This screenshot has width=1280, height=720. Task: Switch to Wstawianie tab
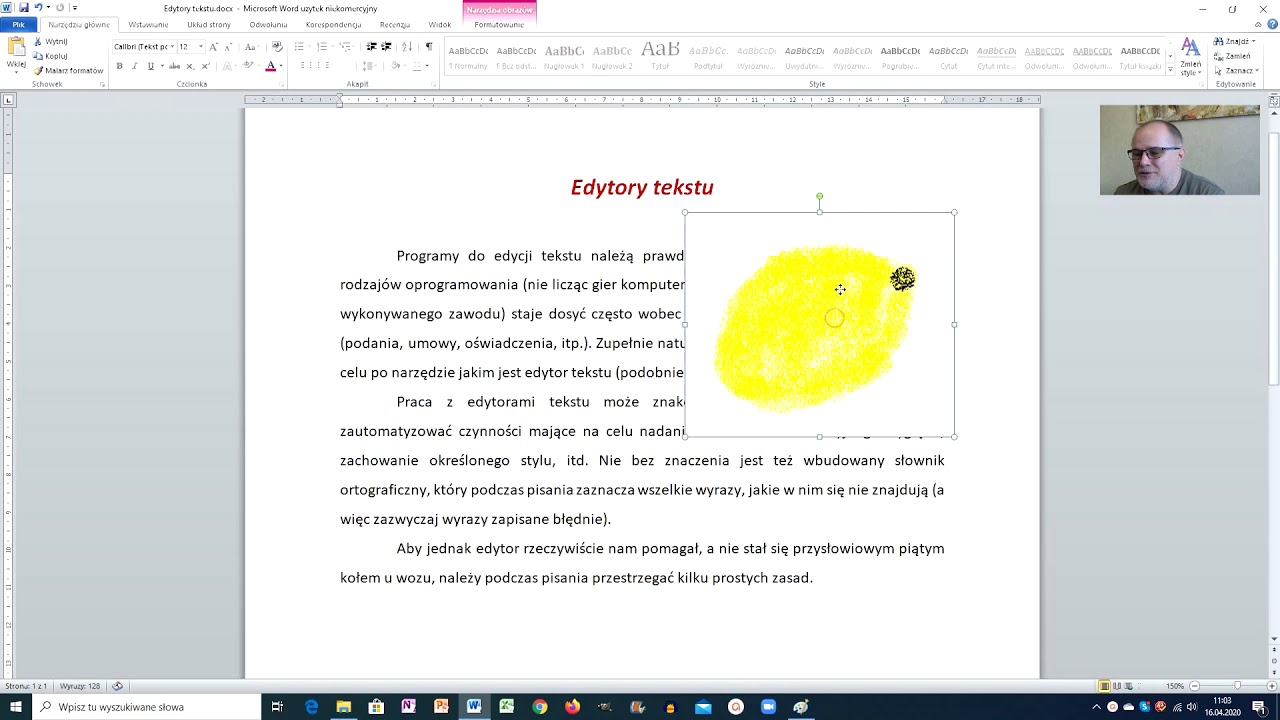(148, 24)
